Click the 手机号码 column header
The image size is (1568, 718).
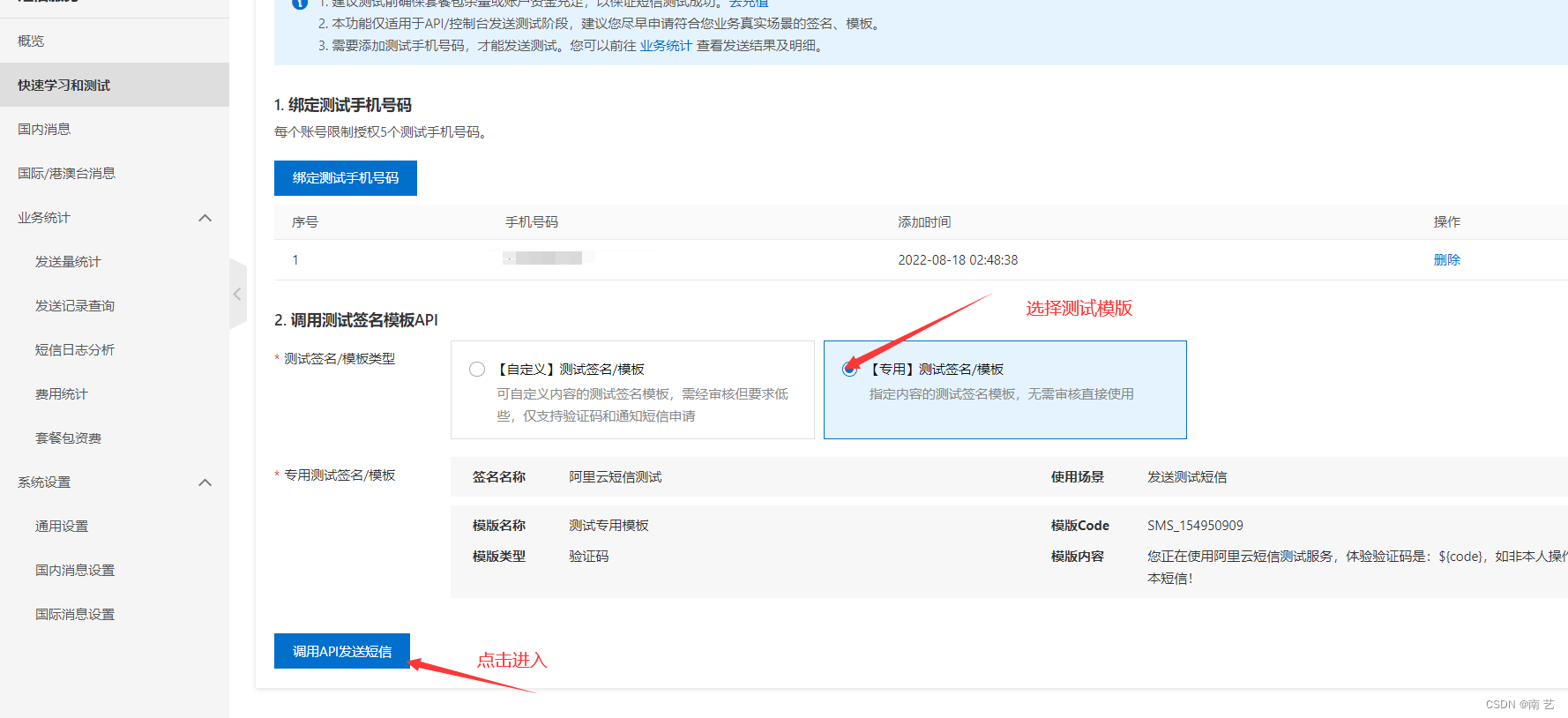(x=532, y=222)
